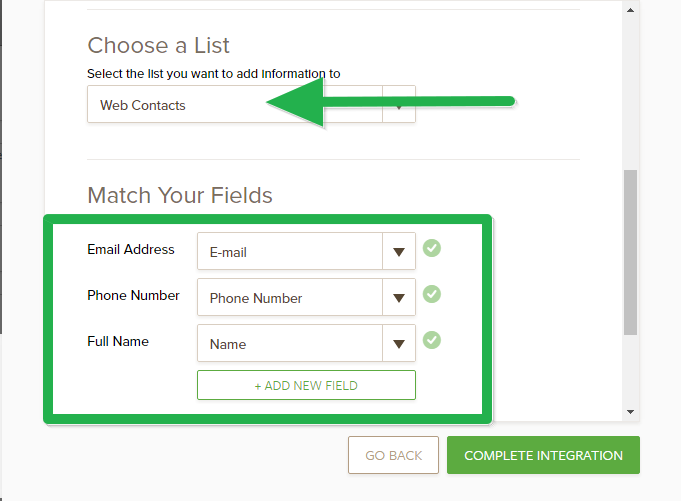Open the Name field mapping dropdown
Viewport: 681px width, 501px height.
[x=290, y=344]
